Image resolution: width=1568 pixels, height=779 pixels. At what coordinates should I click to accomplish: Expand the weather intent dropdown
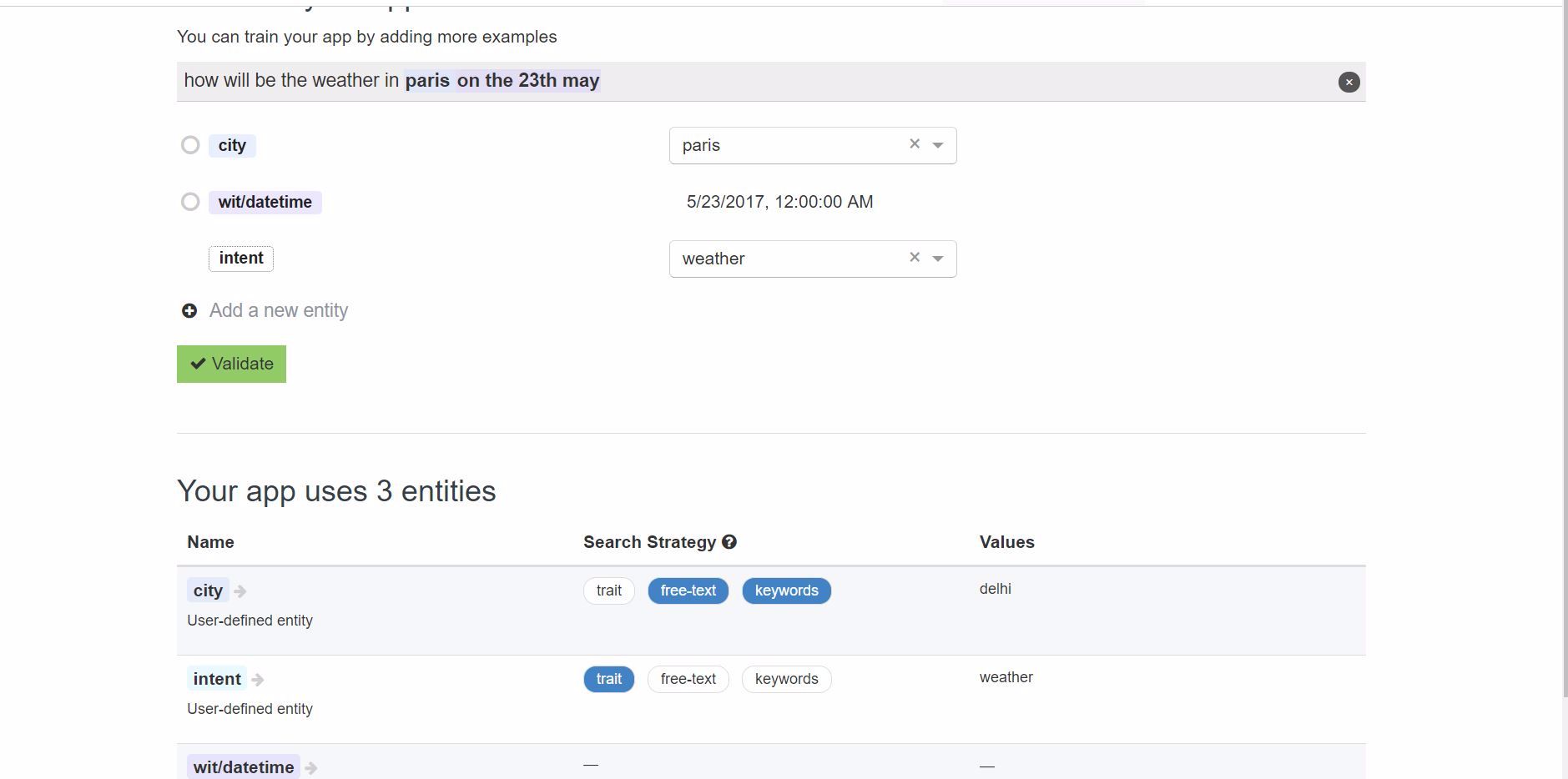pyautogui.click(x=938, y=259)
